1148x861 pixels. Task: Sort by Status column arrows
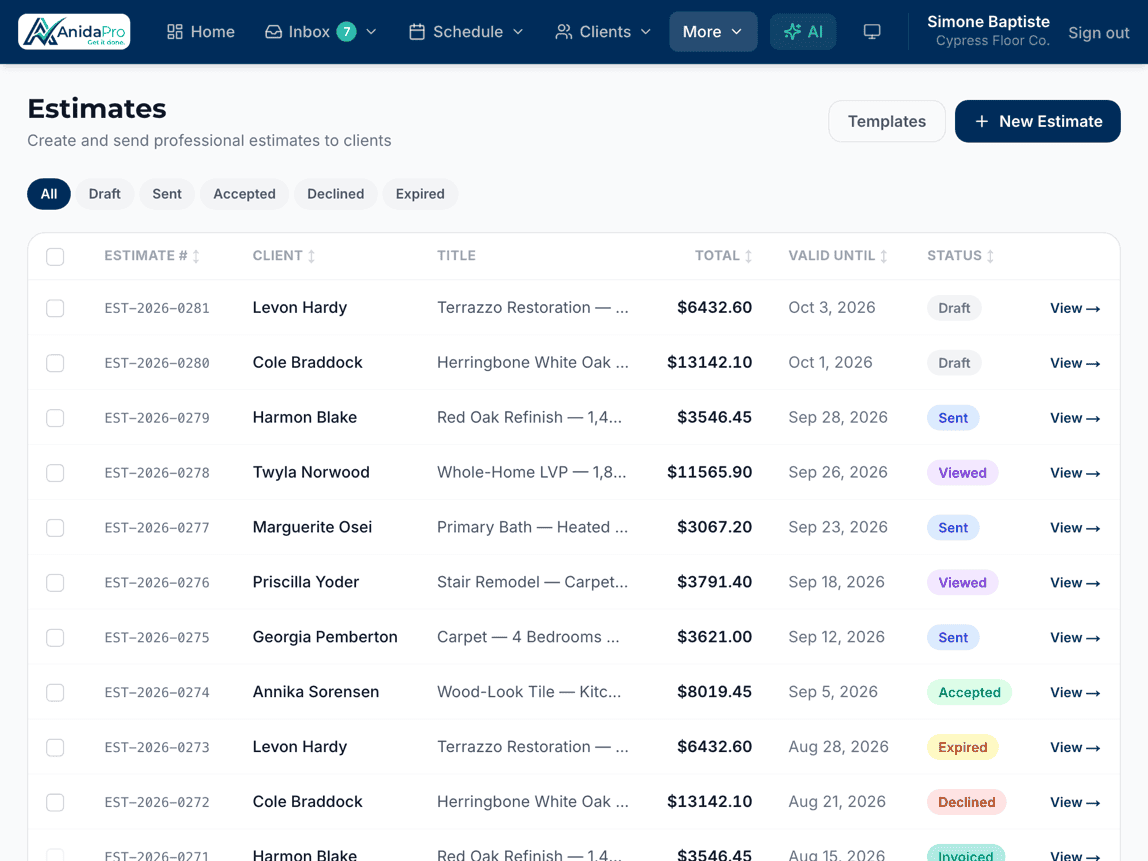pos(990,256)
